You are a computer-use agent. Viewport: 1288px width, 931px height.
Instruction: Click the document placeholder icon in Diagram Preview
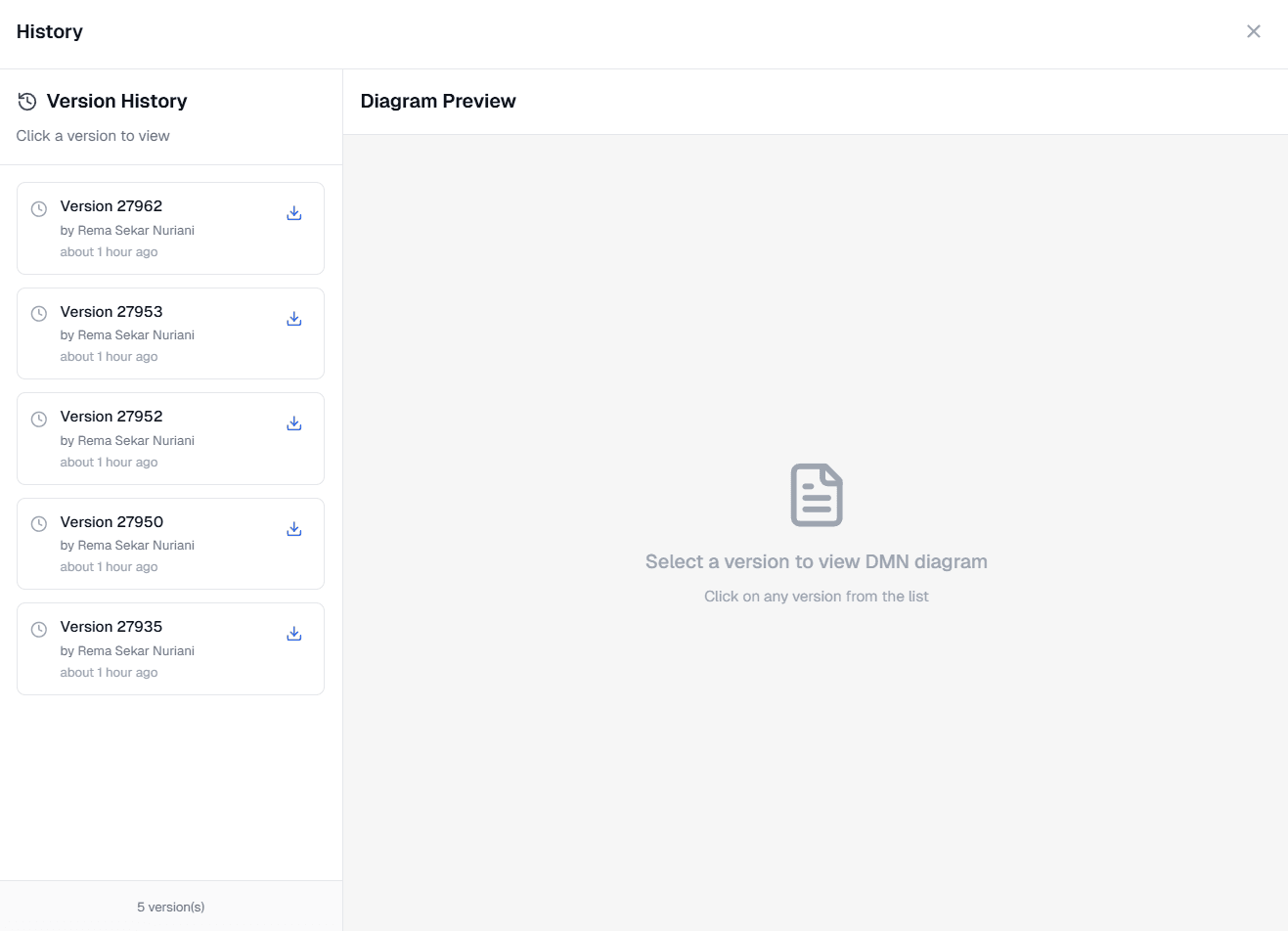pyautogui.click(x=817, y=494)
